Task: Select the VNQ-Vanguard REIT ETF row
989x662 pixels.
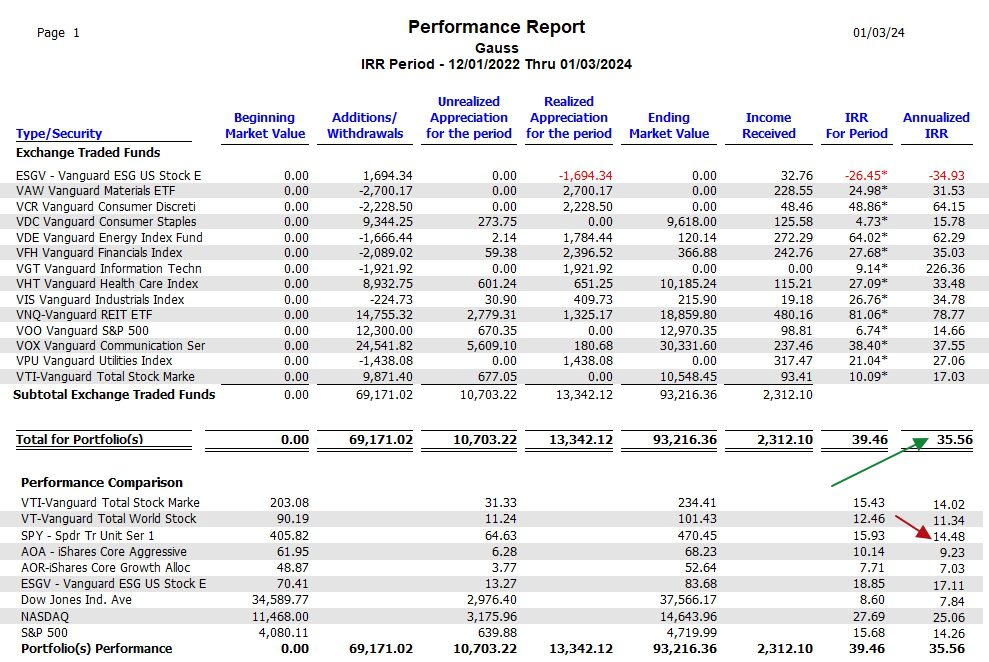Action: pos(494,315)
